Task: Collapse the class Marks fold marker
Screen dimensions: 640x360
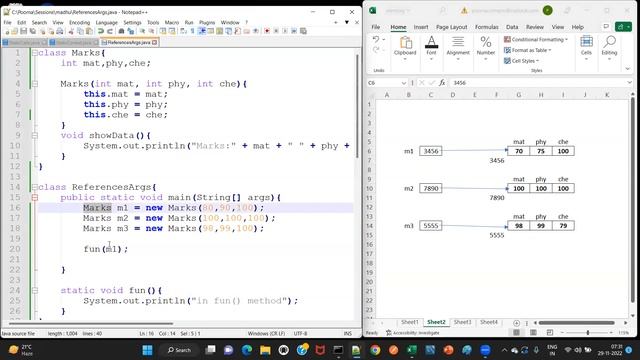Action: (x=35, y=53)
